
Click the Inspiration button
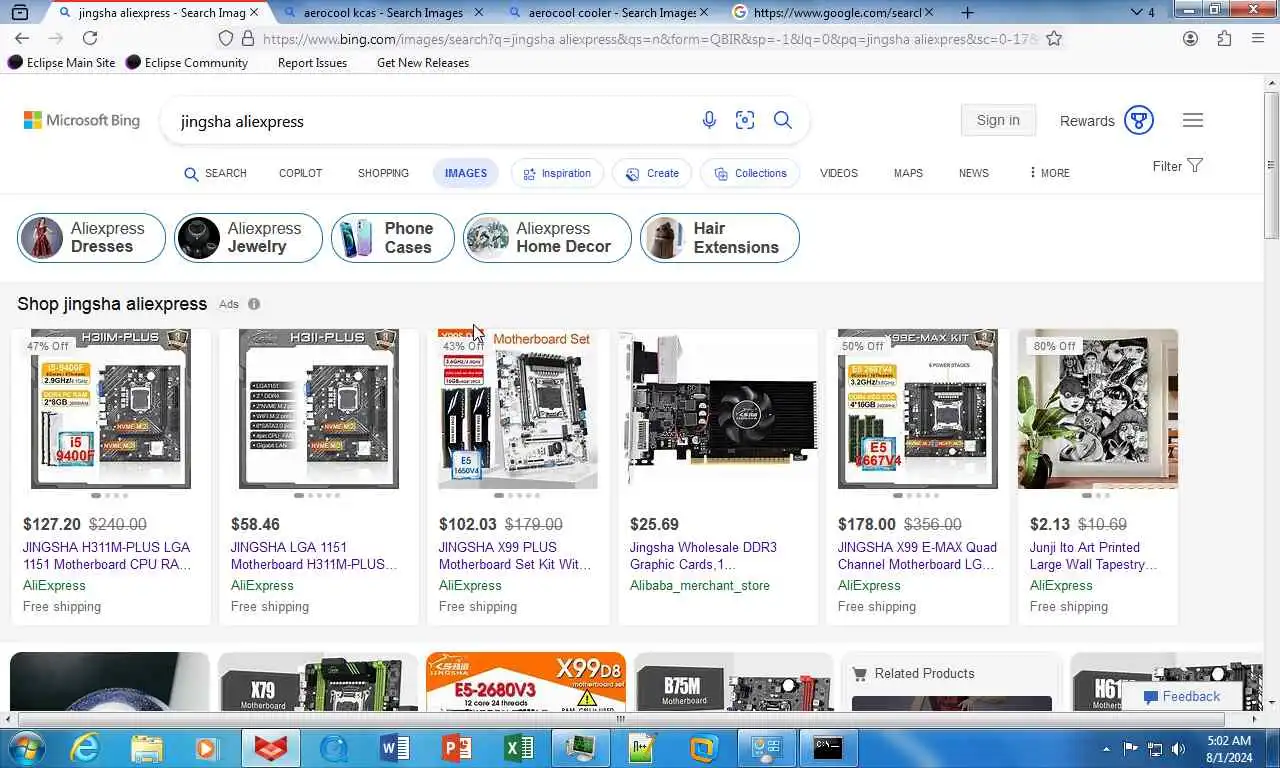click(x=557, y=173)
